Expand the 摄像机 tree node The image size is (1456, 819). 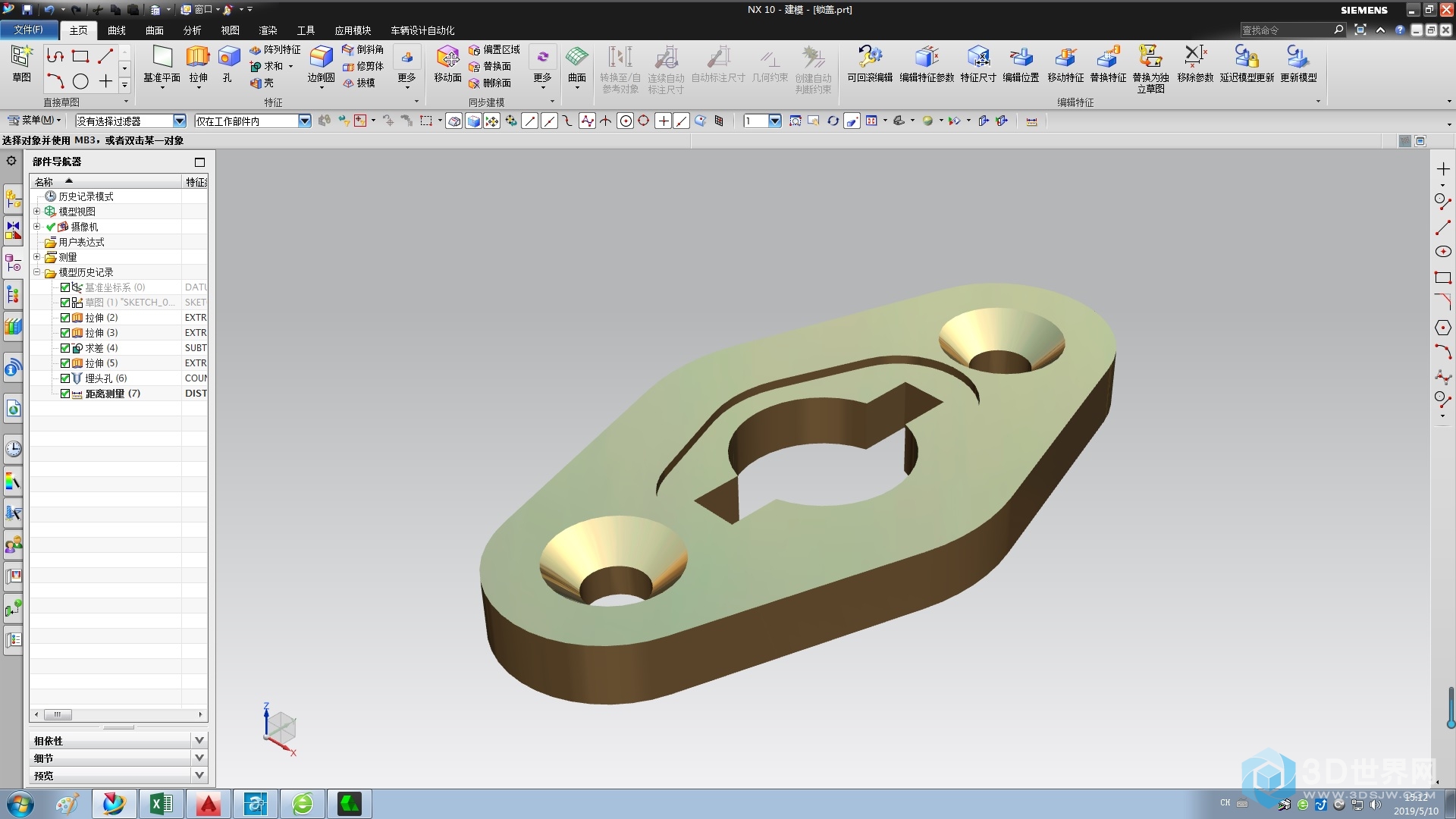tap(36, 227)
